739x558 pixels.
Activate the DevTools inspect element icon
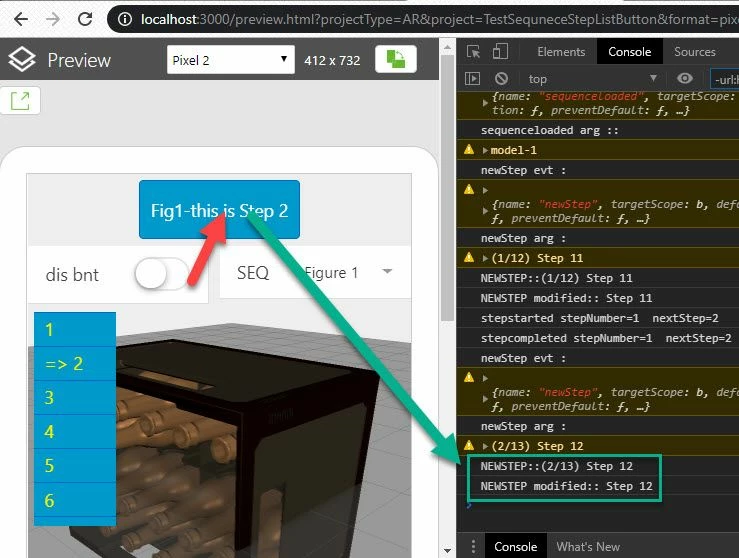[473, 51]
